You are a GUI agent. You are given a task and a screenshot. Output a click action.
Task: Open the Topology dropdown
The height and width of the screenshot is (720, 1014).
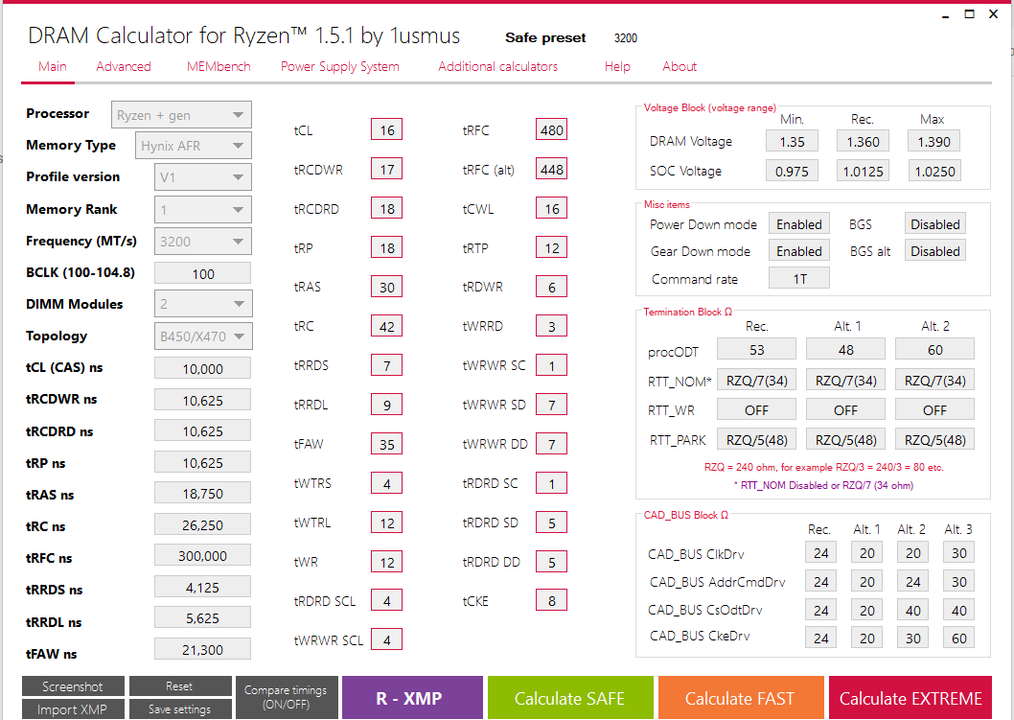[203, 336]
